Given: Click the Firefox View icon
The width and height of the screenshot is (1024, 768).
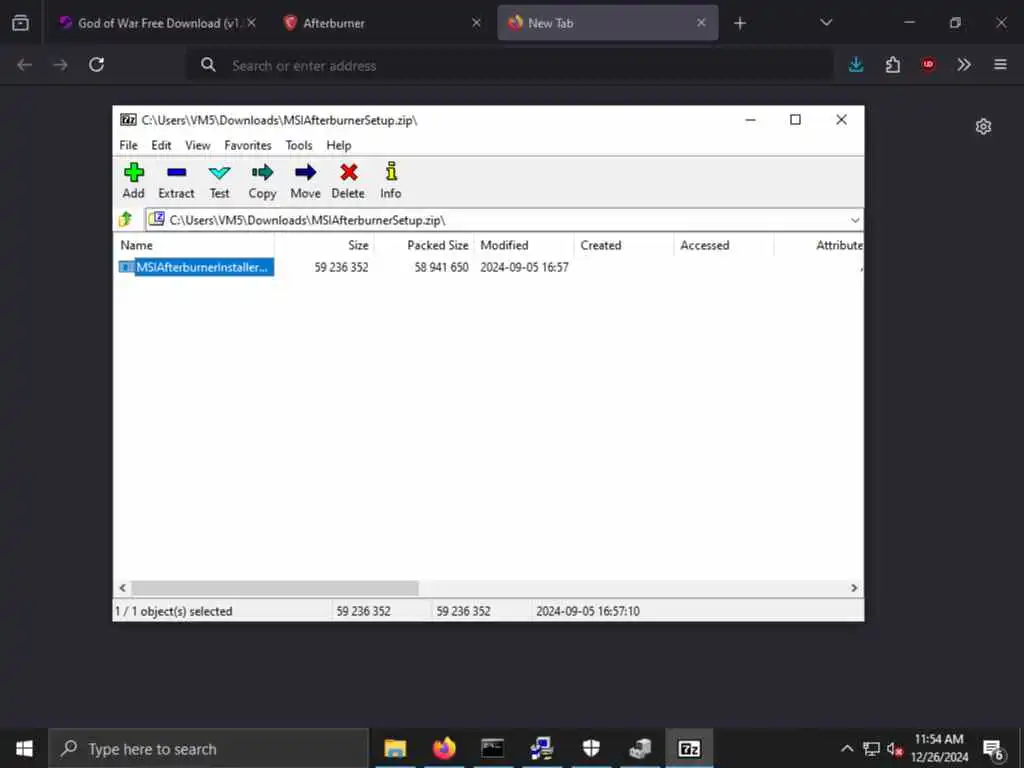Looking at the screenshot, I should point(20,23).
